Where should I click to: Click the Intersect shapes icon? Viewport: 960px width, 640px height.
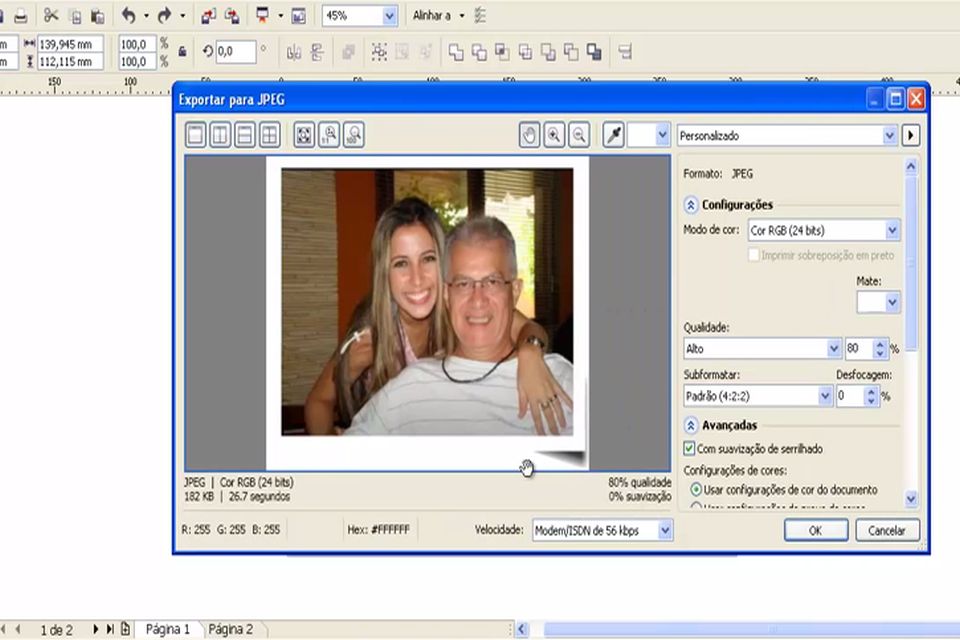point(502,53)
